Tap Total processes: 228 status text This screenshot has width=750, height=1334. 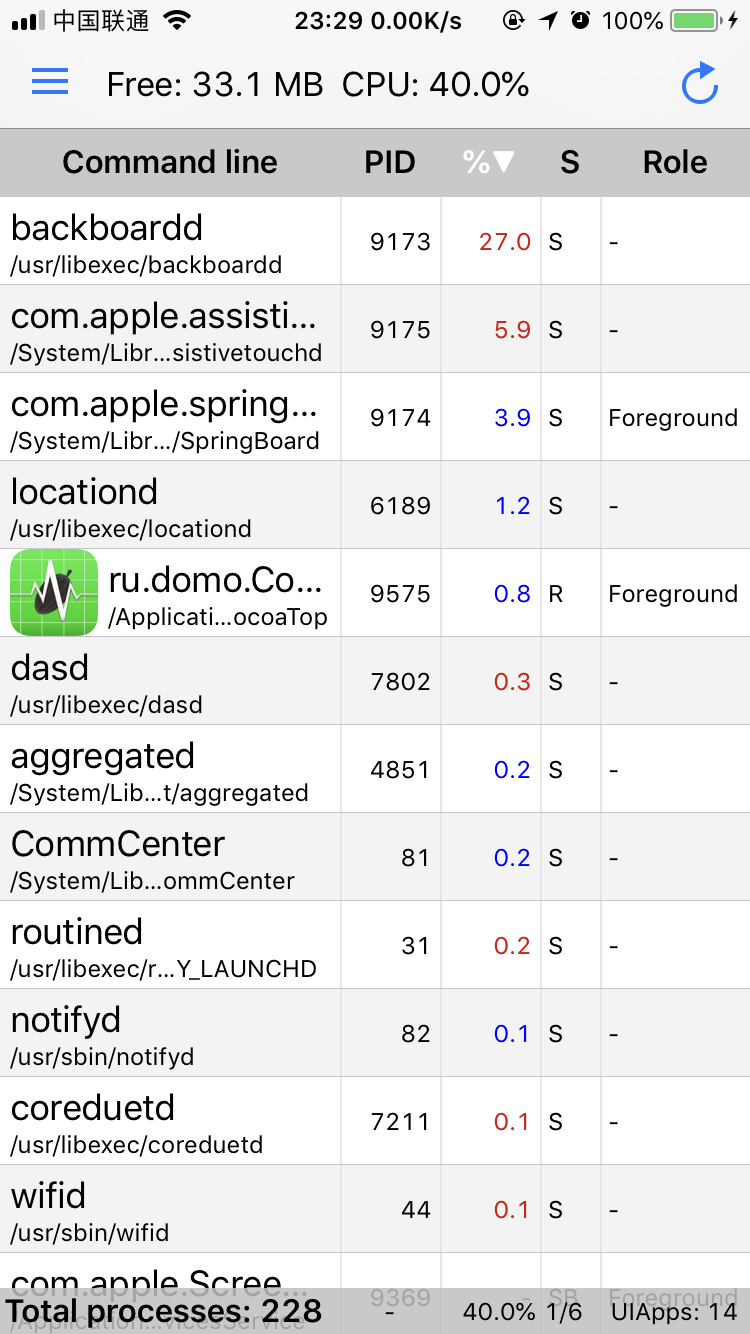pos(165,1310)
